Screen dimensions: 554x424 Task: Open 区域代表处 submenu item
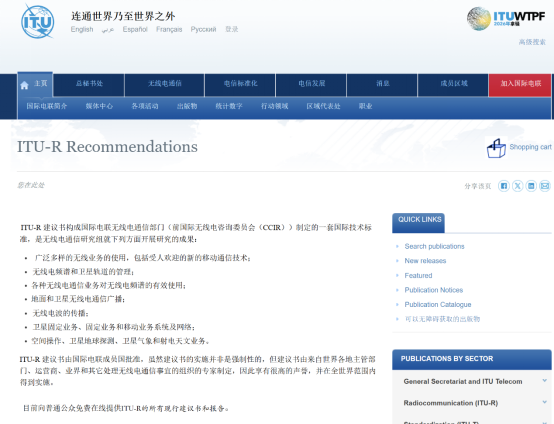point(323,106)
